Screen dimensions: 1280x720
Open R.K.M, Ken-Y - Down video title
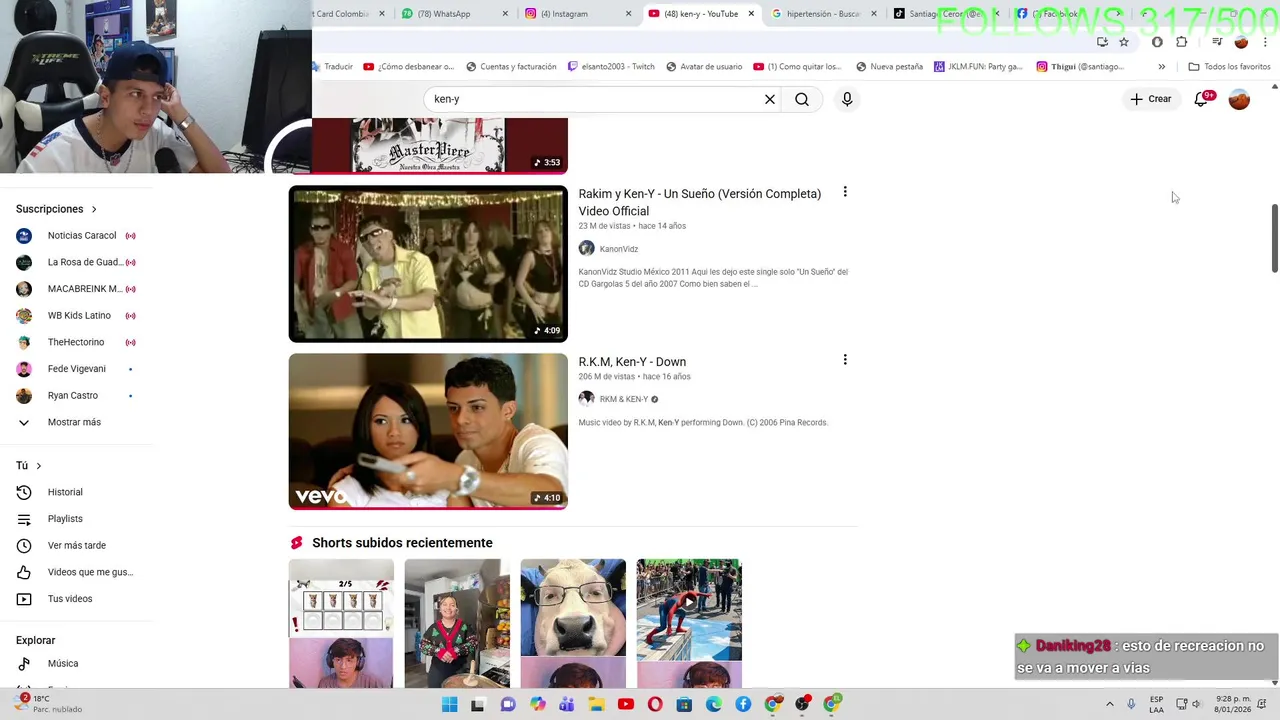pyautogui.click(x=632, y=362)
